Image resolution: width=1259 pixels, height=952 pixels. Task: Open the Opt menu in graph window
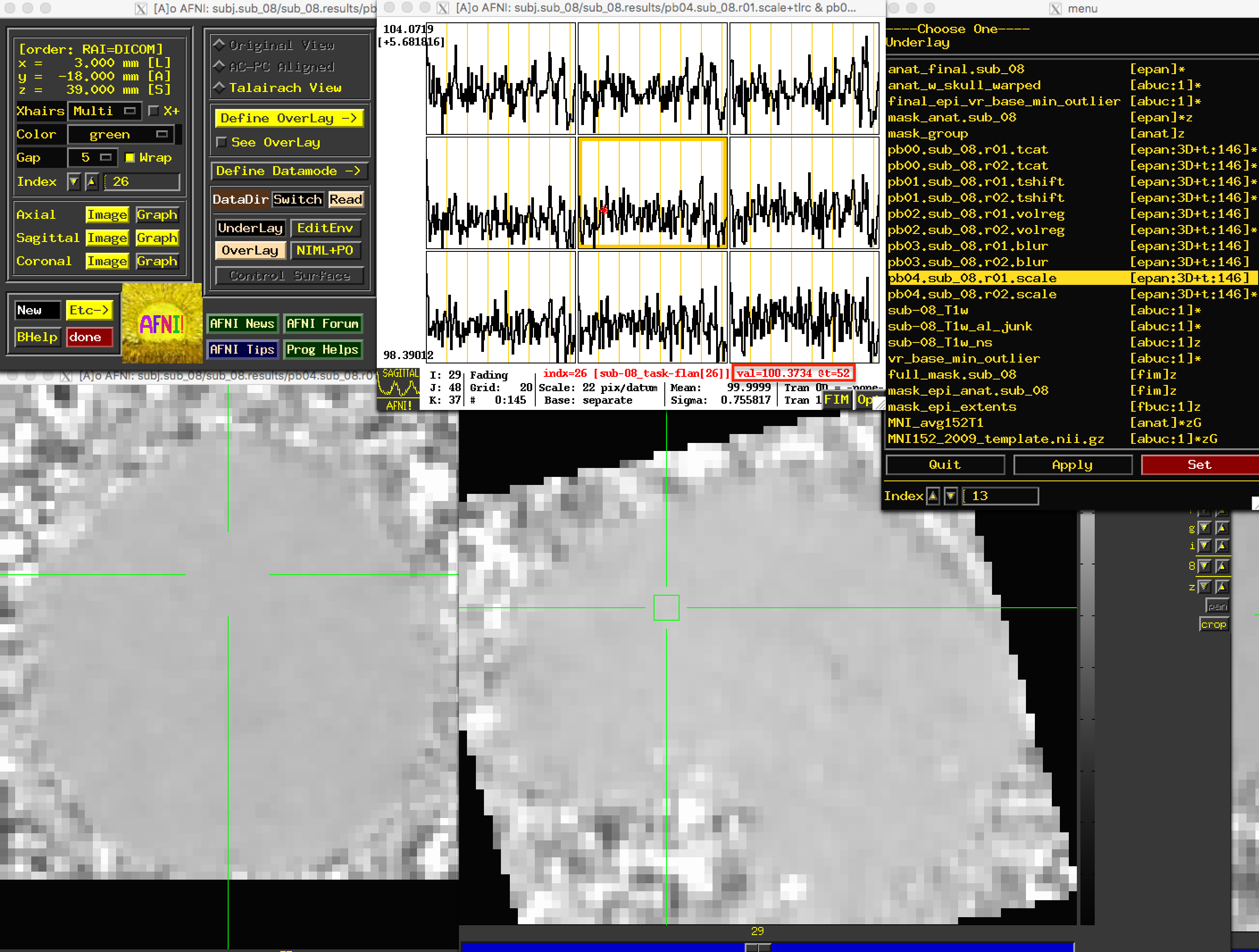pyautogui.click(x=866, y=400)
